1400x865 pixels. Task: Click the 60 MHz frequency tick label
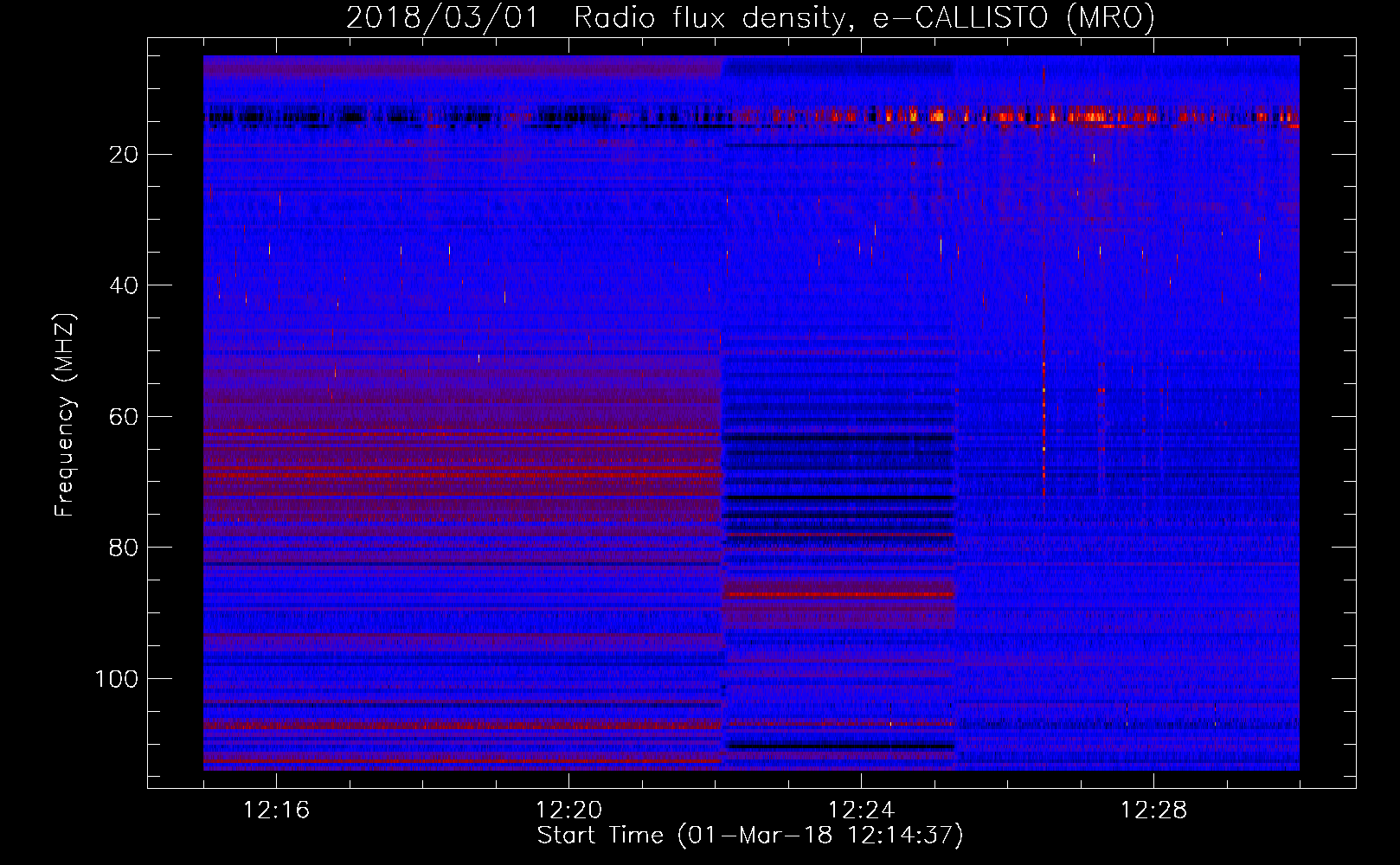pyautogui.click(x=124, y=417)
